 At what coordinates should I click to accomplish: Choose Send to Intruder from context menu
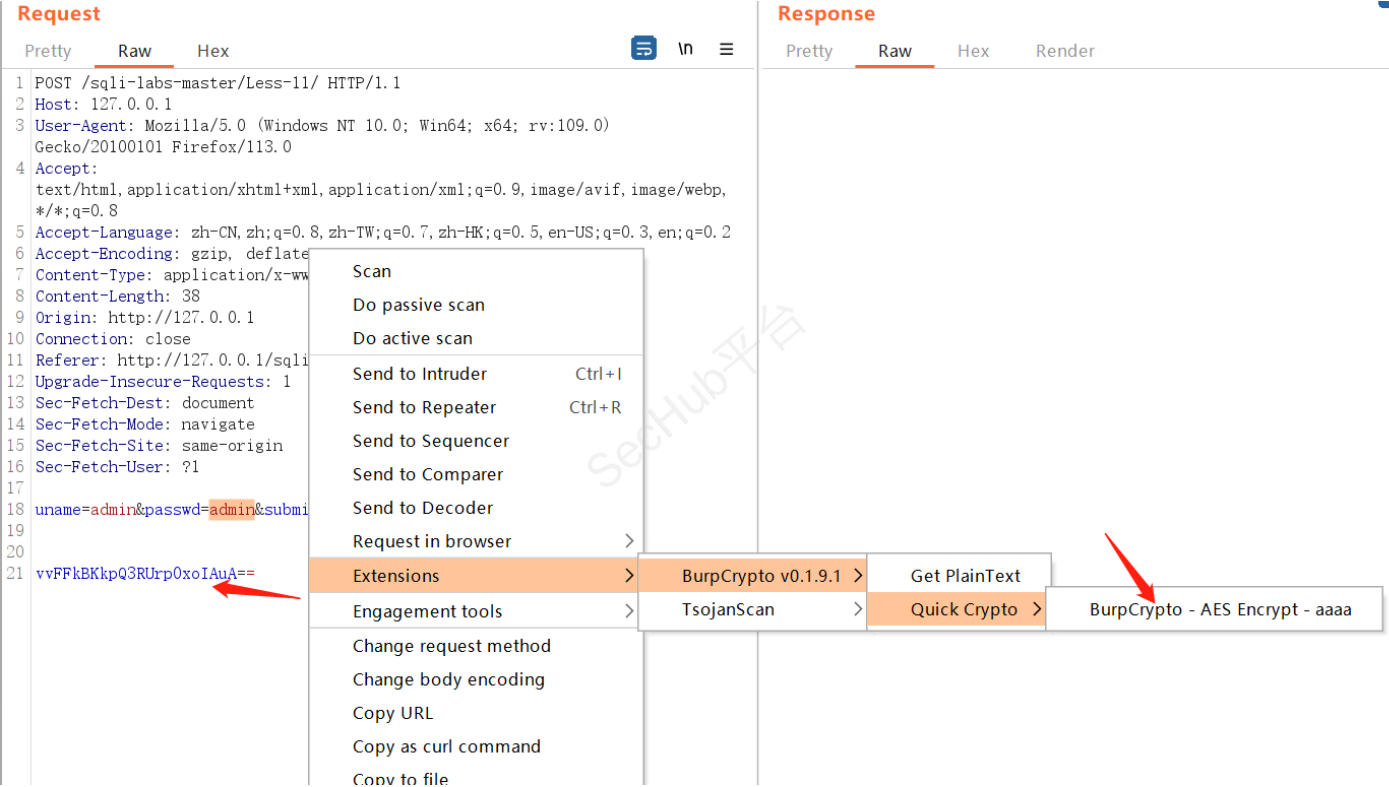coord(420,374)
